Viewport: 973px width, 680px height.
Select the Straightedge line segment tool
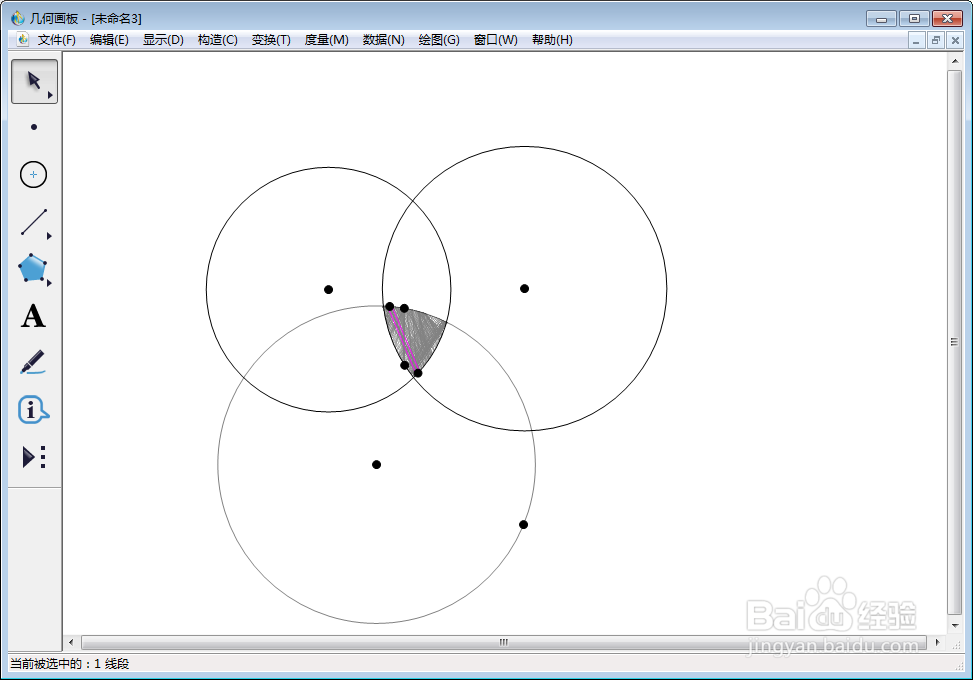click(x=34, y=222)
